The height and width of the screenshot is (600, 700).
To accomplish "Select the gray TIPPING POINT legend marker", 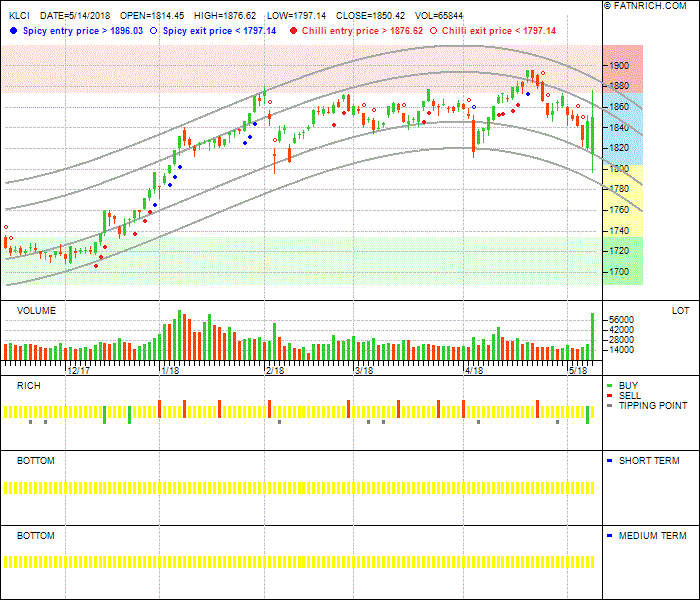I will pos(610,406).
